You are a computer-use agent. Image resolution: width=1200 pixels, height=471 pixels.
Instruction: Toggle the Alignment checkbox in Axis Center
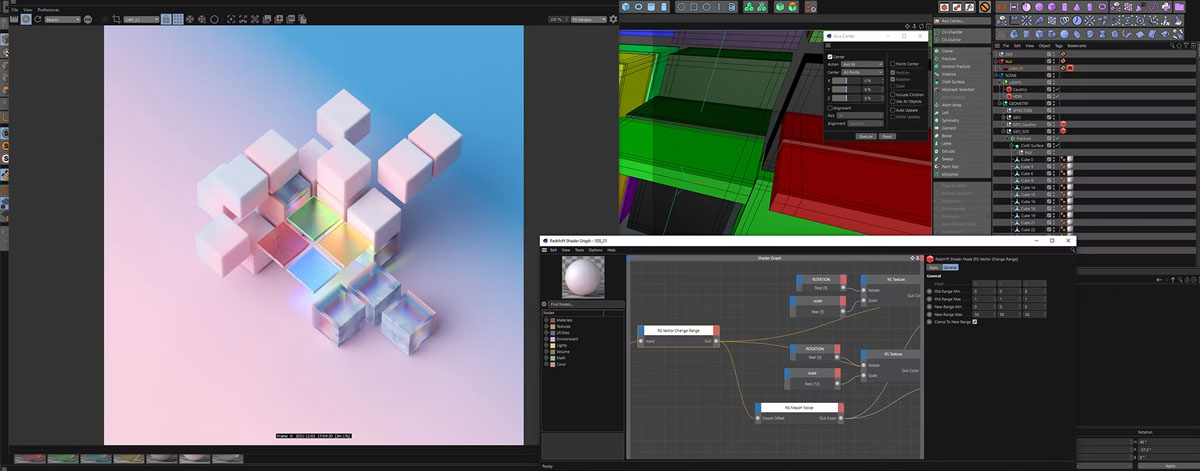tap(830, 108)
